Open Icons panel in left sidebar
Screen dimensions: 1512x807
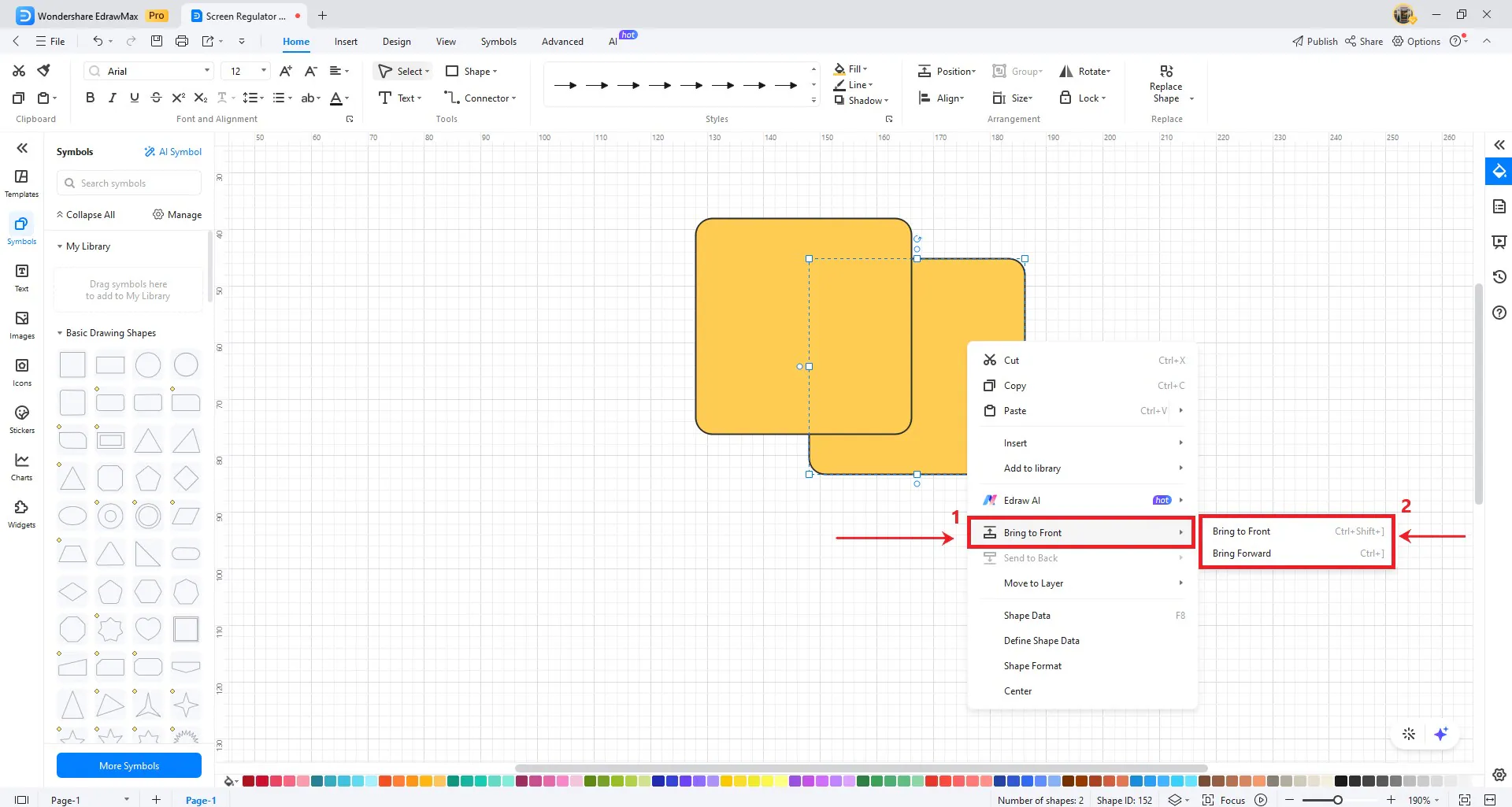[x=21, y=372]
